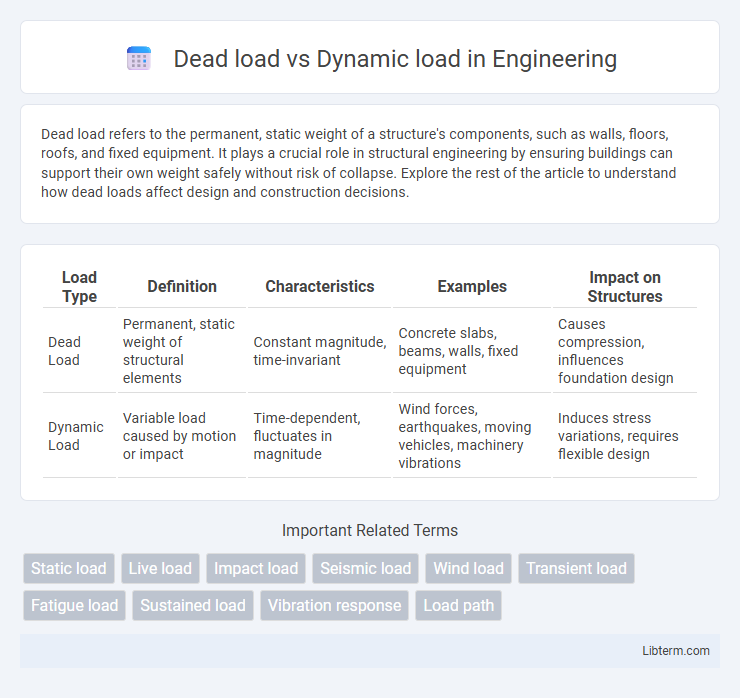Click the cell 'Concrete slabs, beams, walls, fixed equipment'
This screenshot has width=740, height=698.
click(472, 351)
